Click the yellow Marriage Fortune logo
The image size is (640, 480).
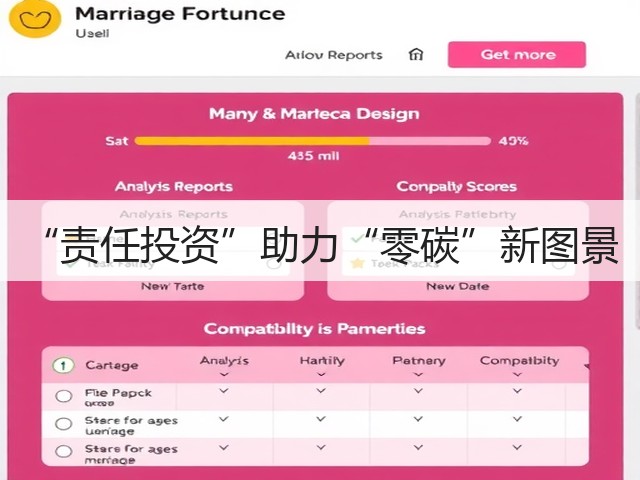click(x=35, y=18)
